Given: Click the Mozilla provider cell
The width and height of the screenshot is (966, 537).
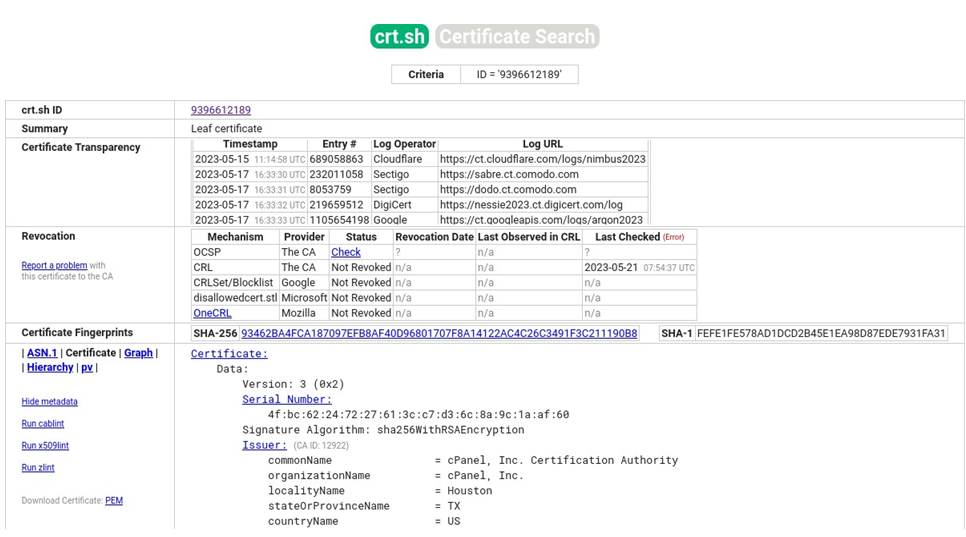Looking at the screenshot, I should pos(304,313).
